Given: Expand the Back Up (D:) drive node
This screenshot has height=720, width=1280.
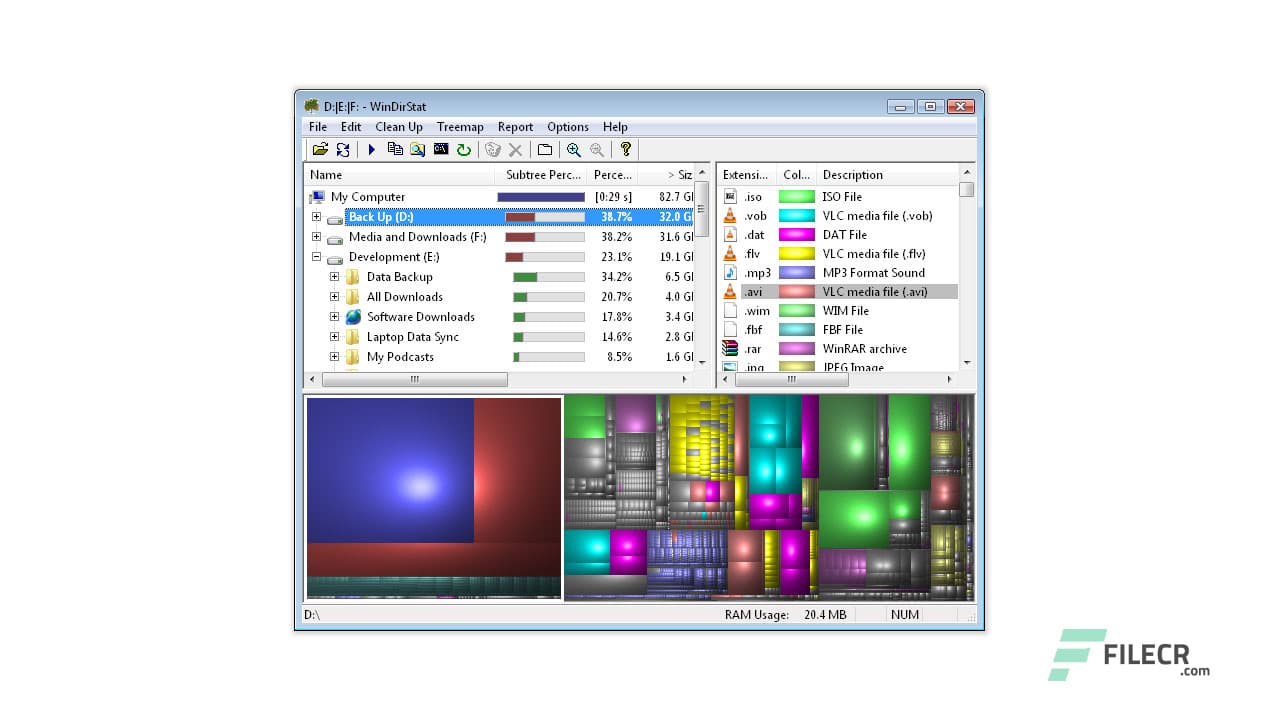Looking at the screenshot, I should 316,217.
